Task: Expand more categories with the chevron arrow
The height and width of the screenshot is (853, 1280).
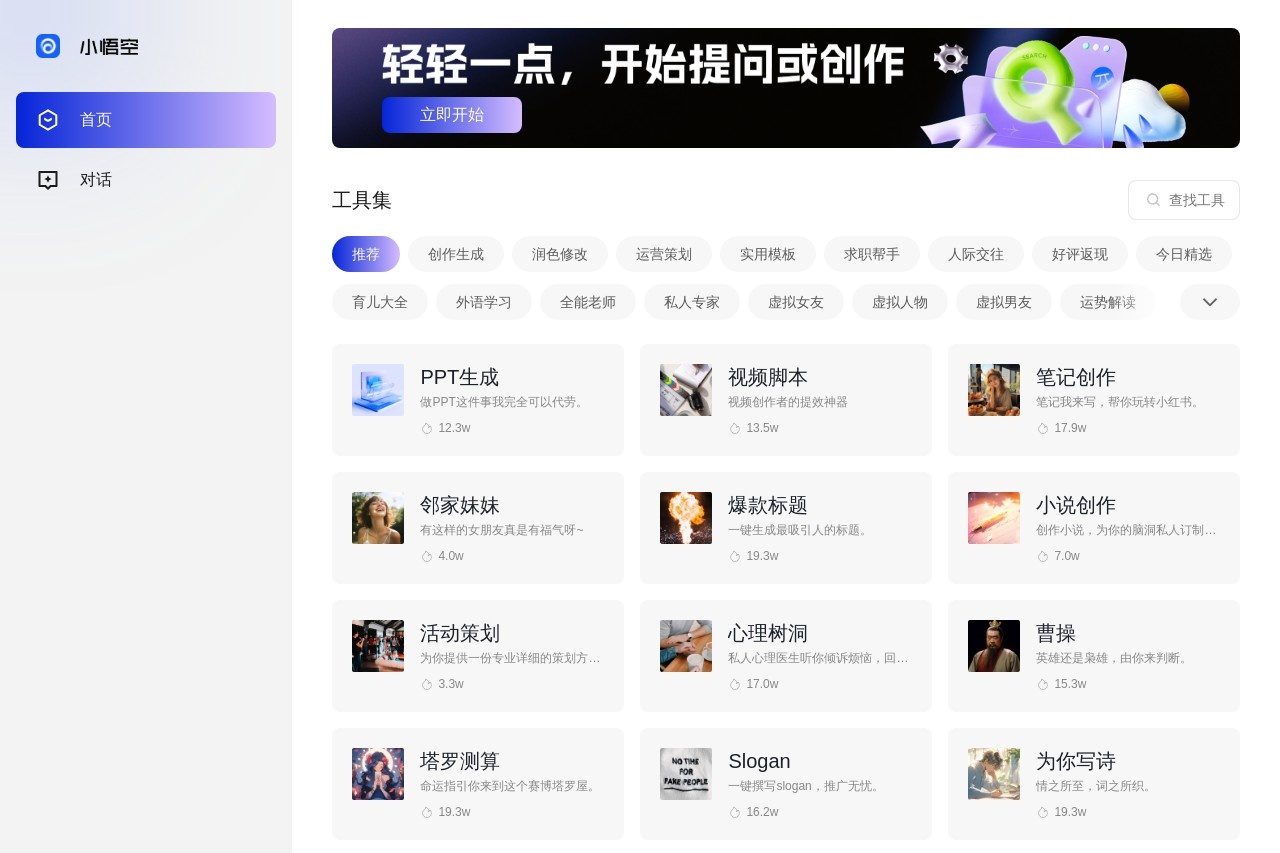Action: pyautogui.click(x=1210, y=302)
